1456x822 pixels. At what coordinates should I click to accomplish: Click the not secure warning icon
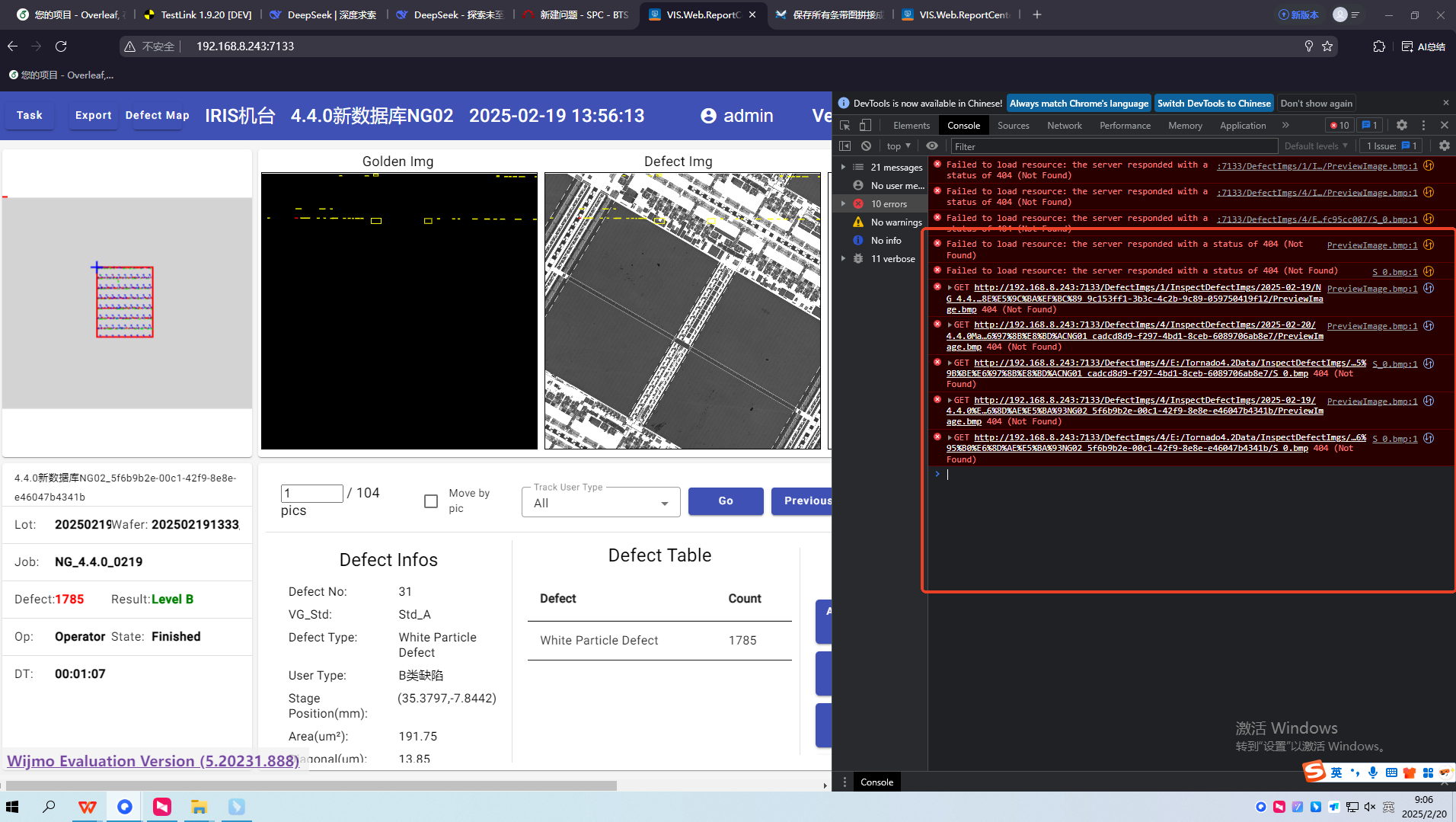click(x=129, y=46)
